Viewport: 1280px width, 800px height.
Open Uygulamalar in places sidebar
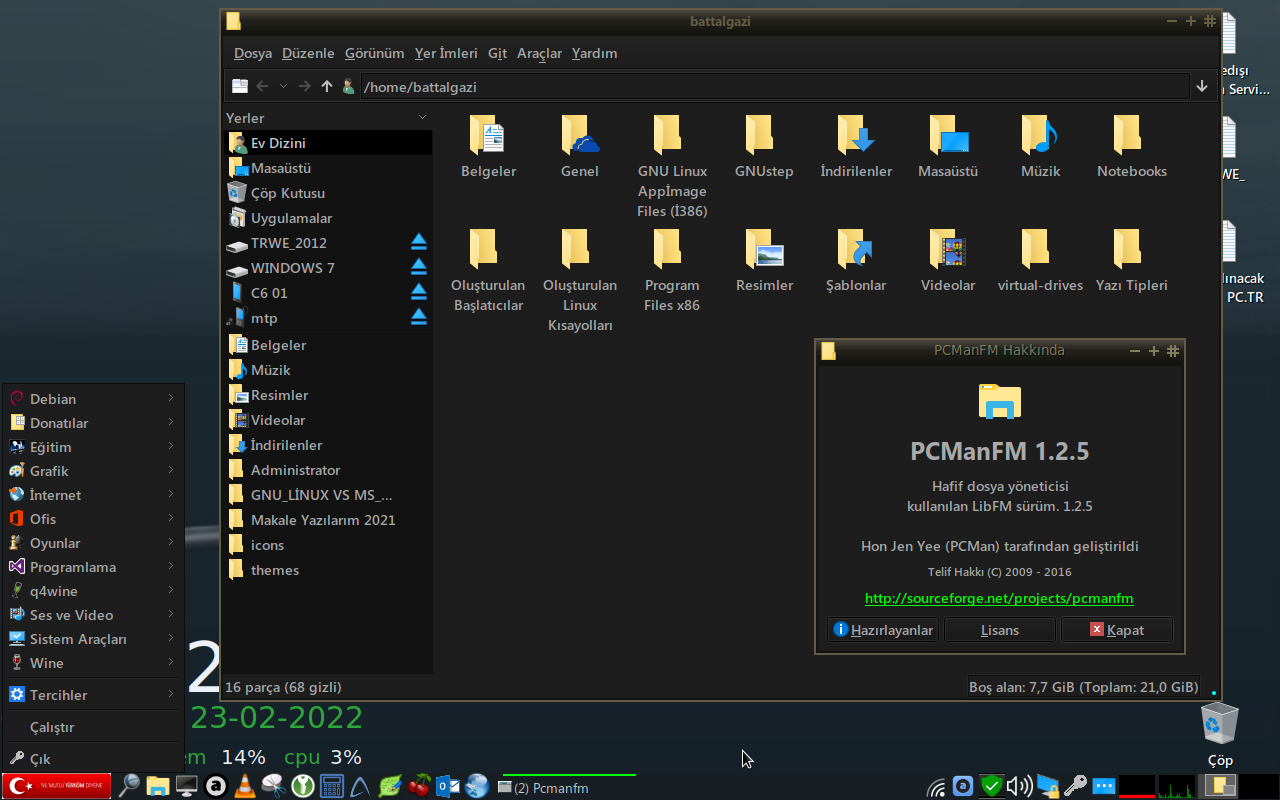pos(329,218)
